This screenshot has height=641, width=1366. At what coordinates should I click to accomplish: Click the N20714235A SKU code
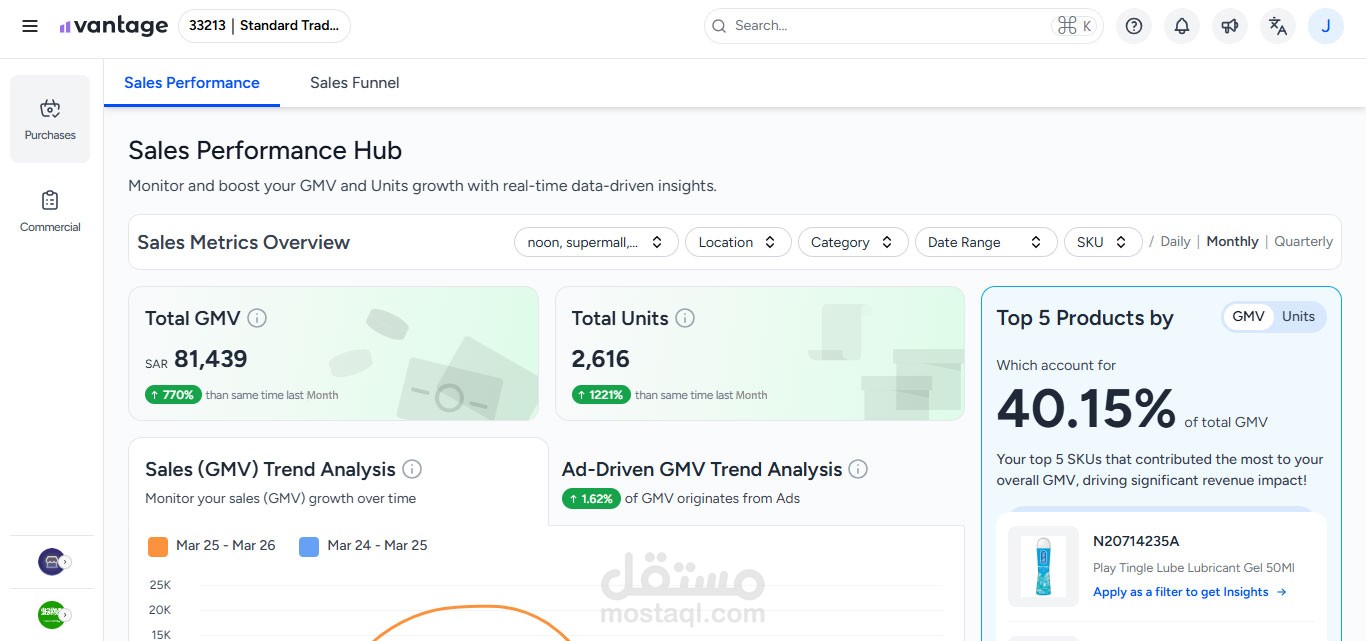click(1136, 542)
